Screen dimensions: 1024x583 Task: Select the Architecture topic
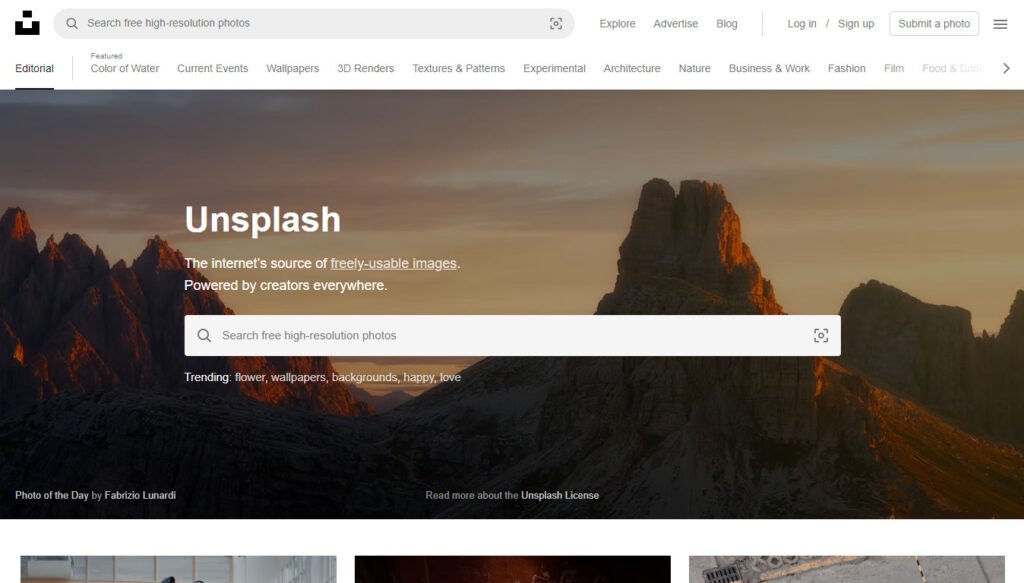[x=632, y=69]
